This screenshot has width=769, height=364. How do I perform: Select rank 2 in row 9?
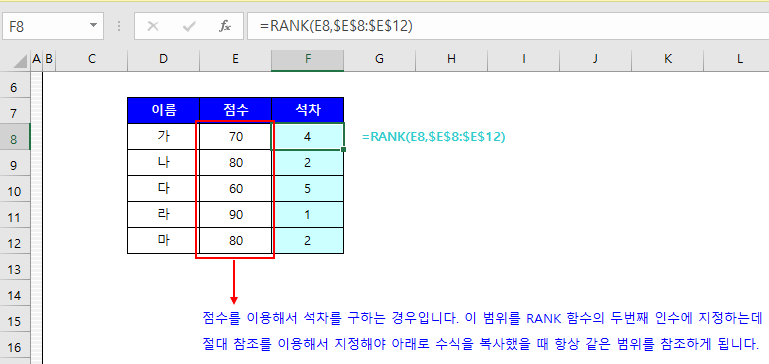coord(308,162)
